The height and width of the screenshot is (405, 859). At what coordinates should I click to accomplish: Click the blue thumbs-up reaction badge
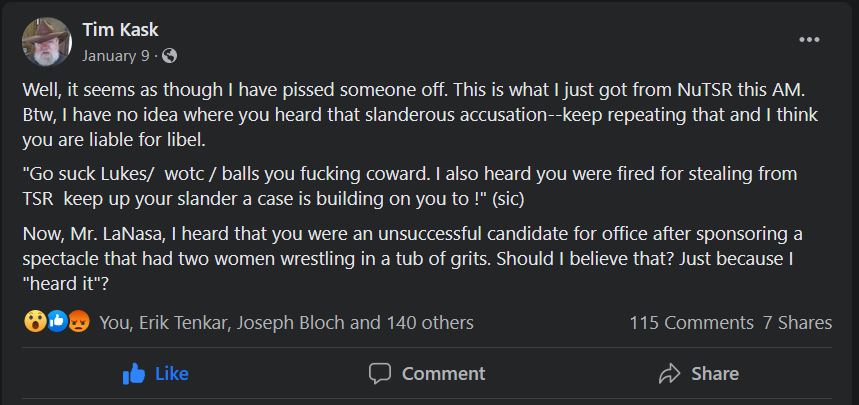click(57, 322)
